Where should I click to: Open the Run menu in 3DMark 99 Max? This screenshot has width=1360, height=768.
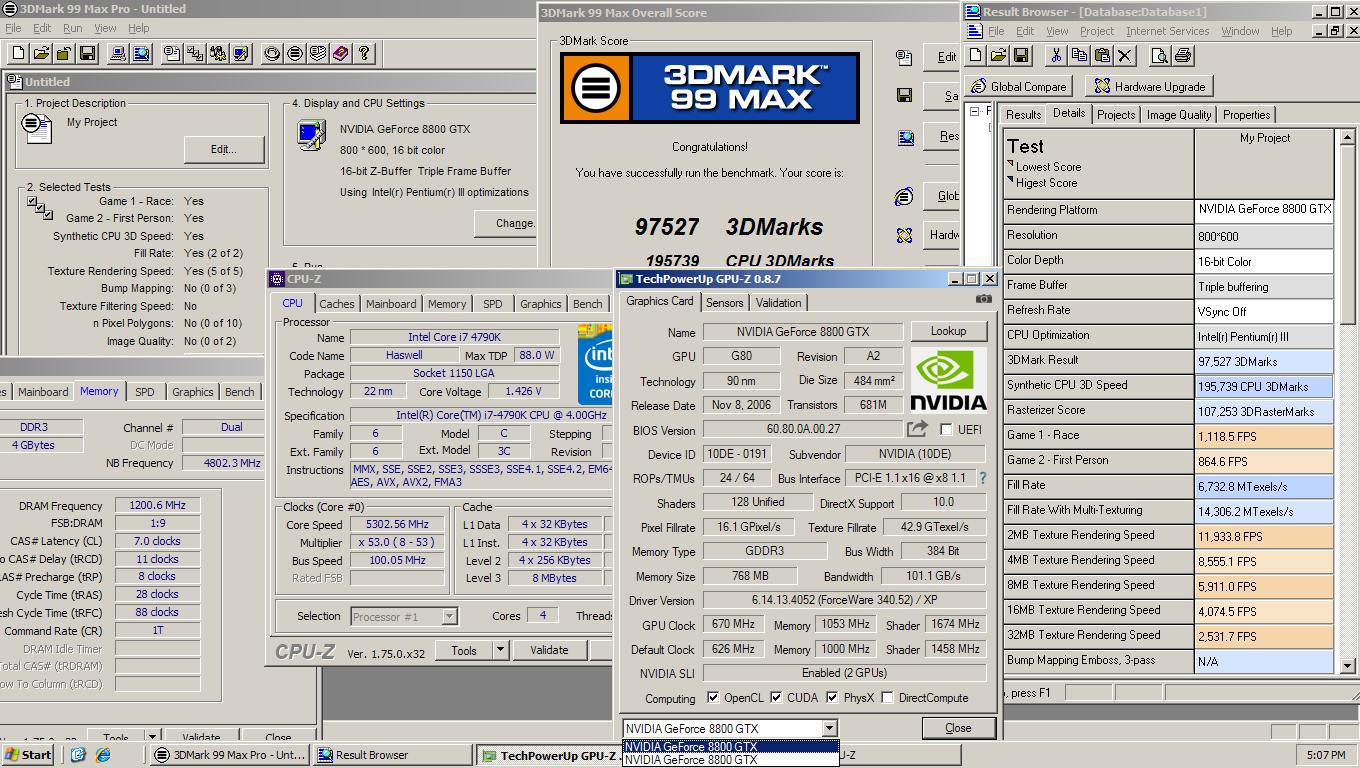tap(73, 29)
